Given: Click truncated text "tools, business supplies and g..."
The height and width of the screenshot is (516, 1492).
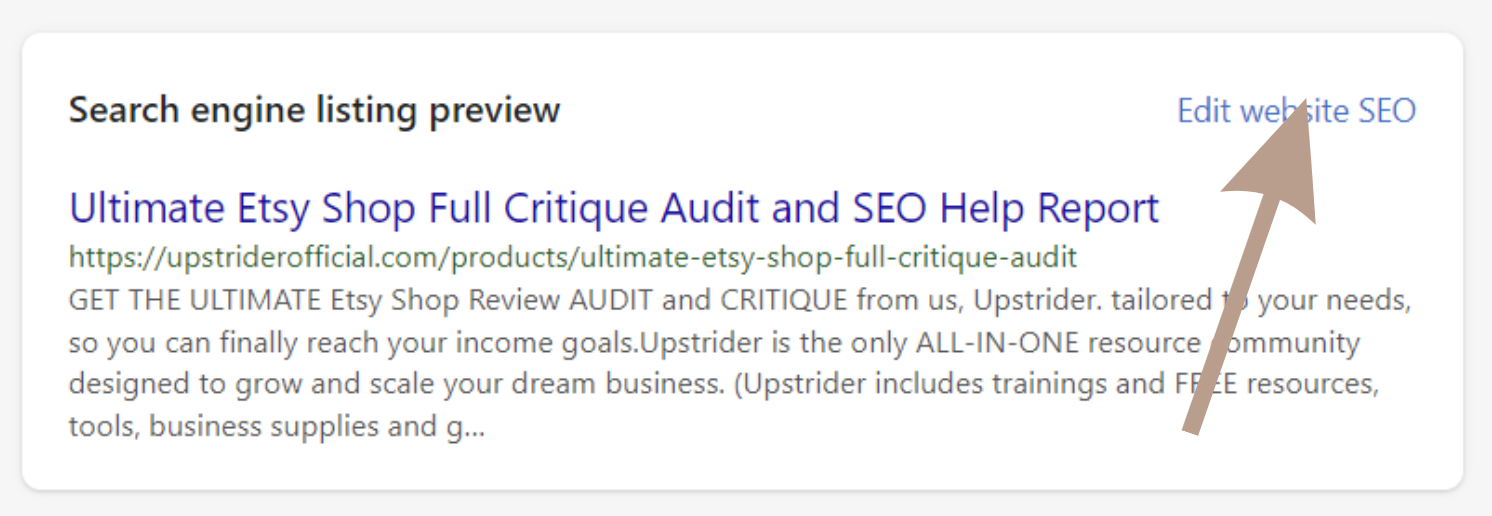Looking at the screenshot, I should (276, 427).
